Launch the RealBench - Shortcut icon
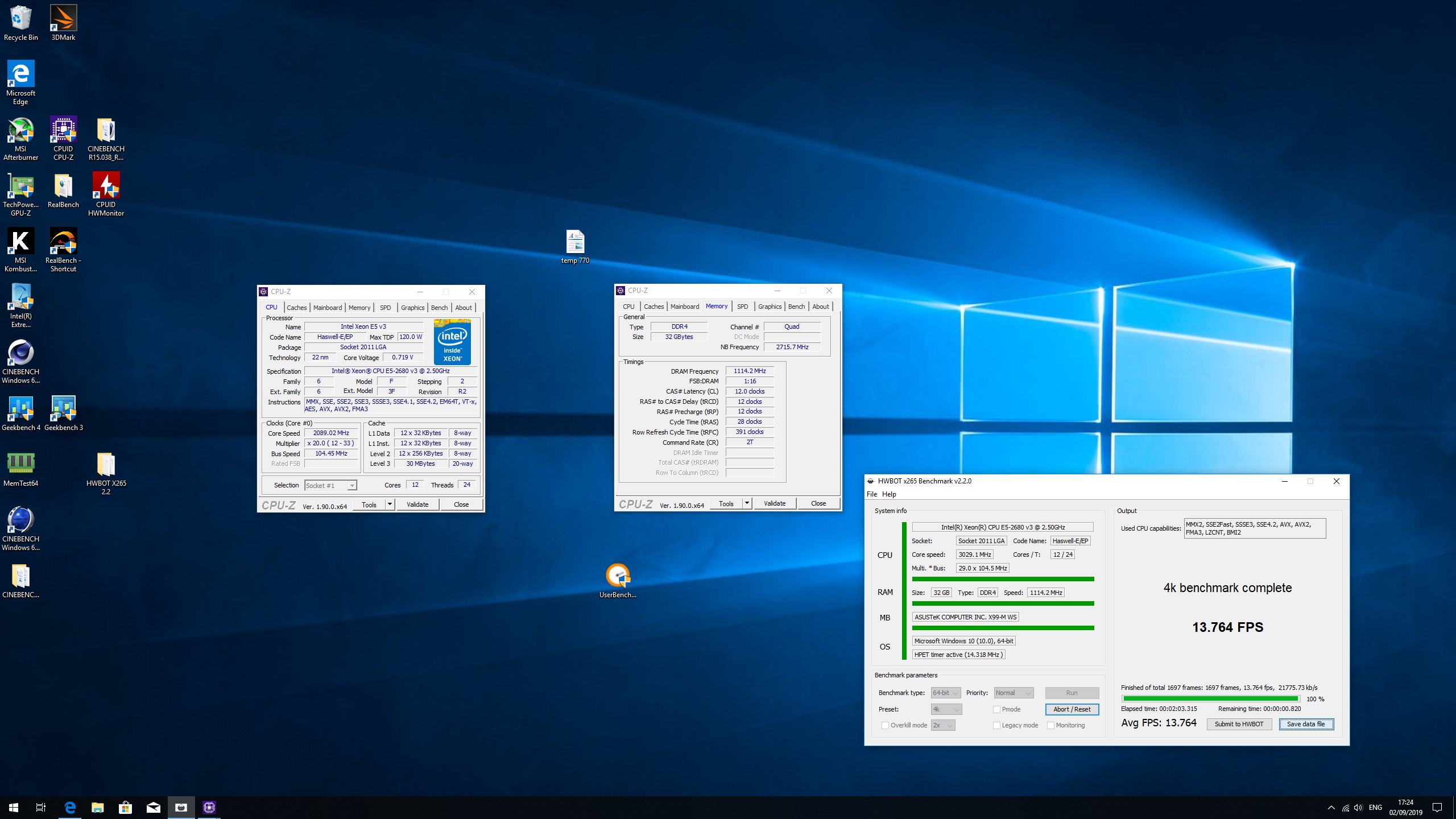The width and height of the screenshot is (1456, 819). (63, 250)
